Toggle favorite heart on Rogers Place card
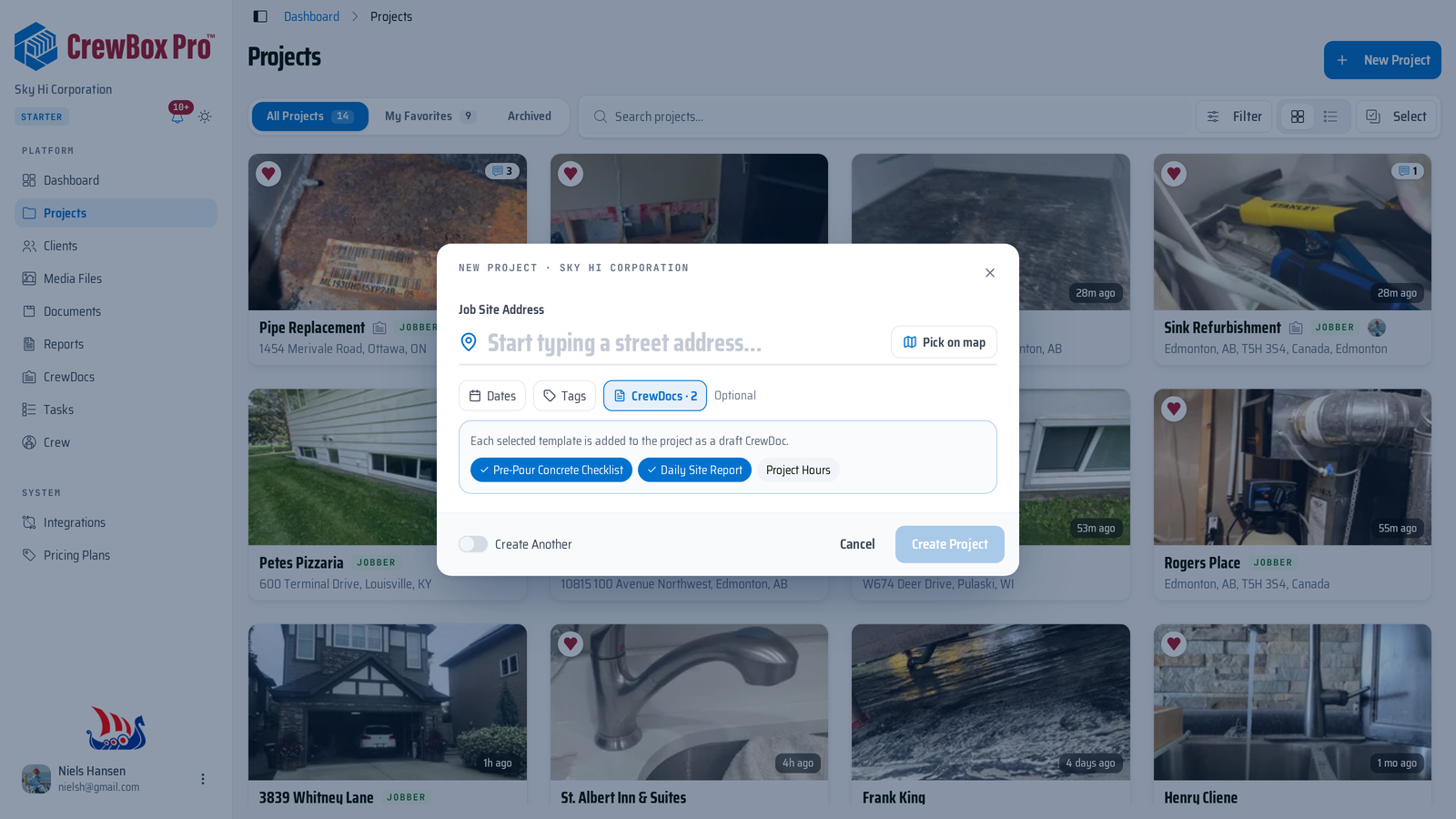The image size is (1456, 819). [x=1174, y=409]
